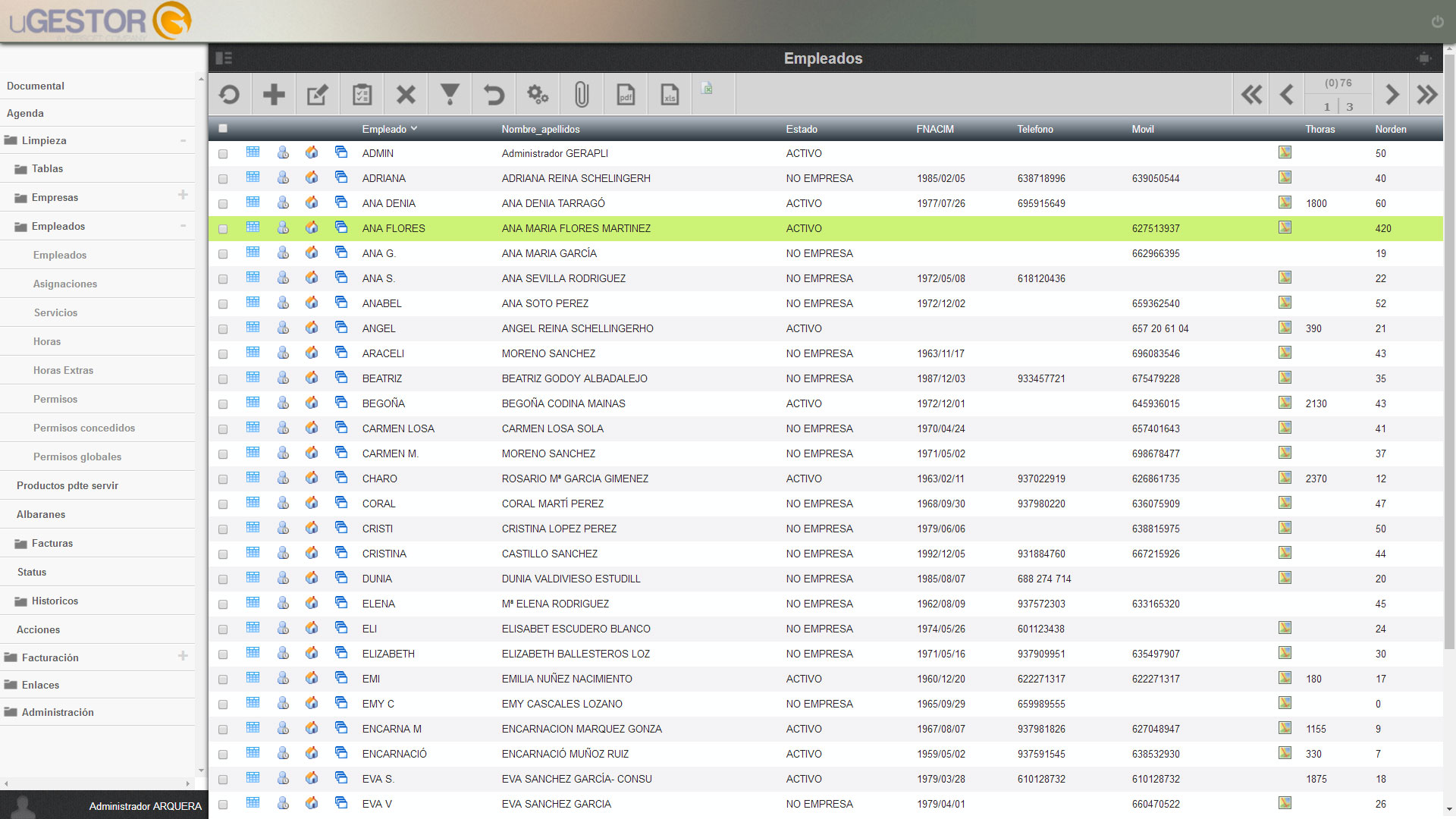Open the Tablas folder
The image size is (1456, 819).
(47, 168)
